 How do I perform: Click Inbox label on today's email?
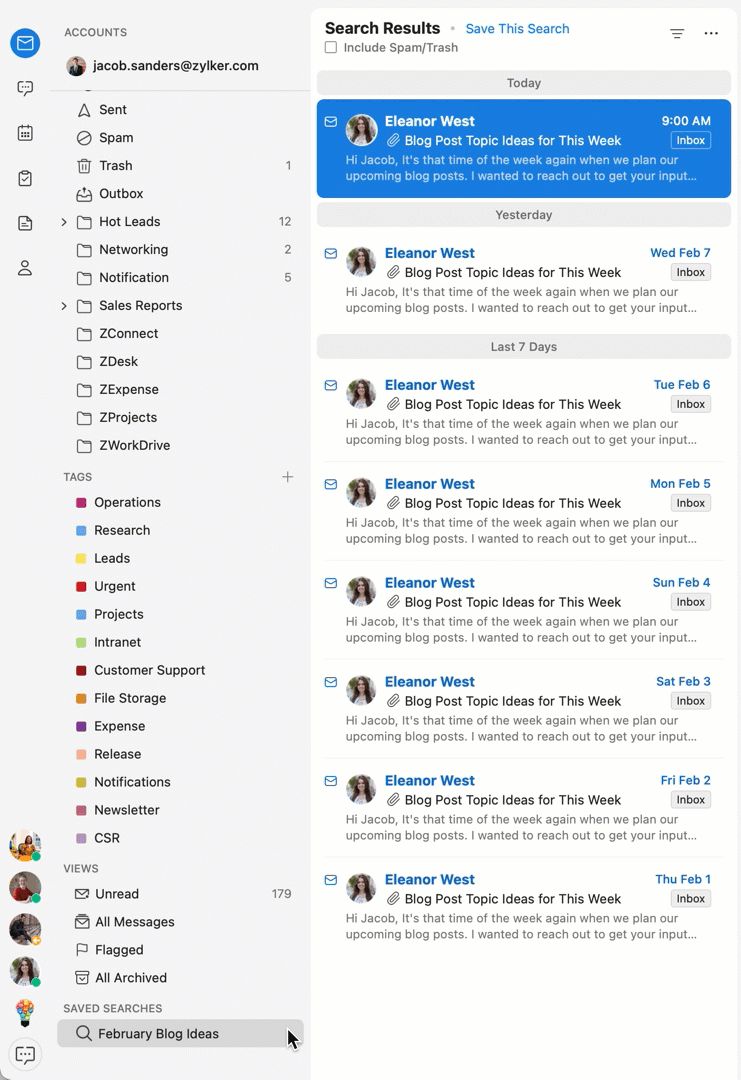(691, 141)
